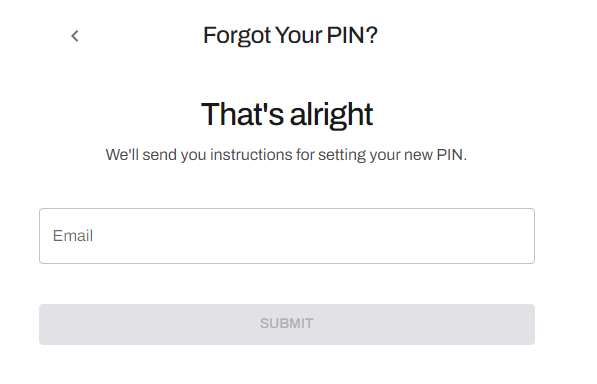This screenshot has width=597, height=384.
Task: Click the Email input field
Action: click(287, 236)
